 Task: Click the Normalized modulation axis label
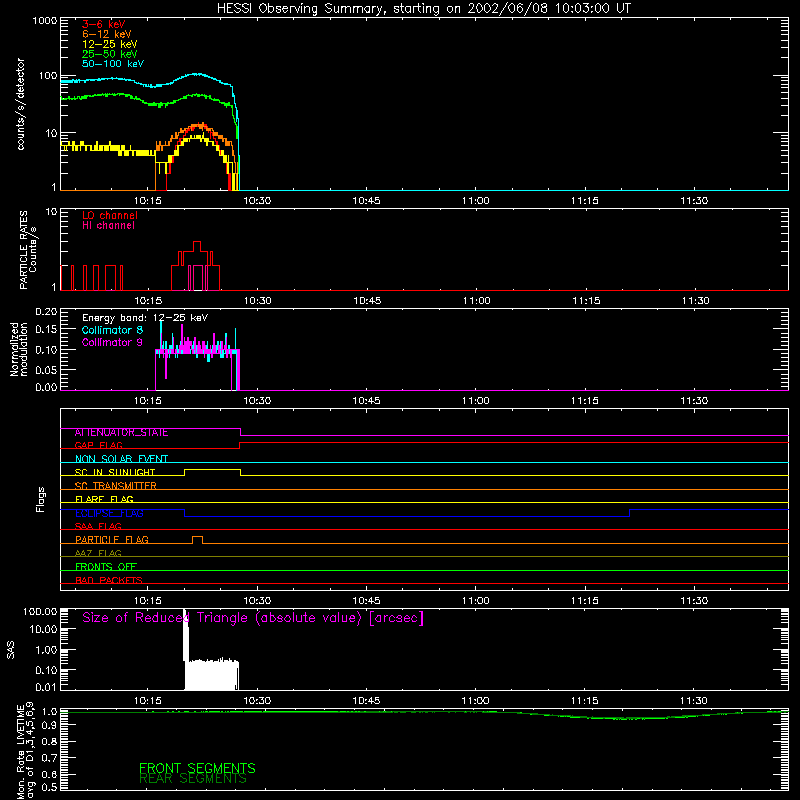tap(18, 349)
